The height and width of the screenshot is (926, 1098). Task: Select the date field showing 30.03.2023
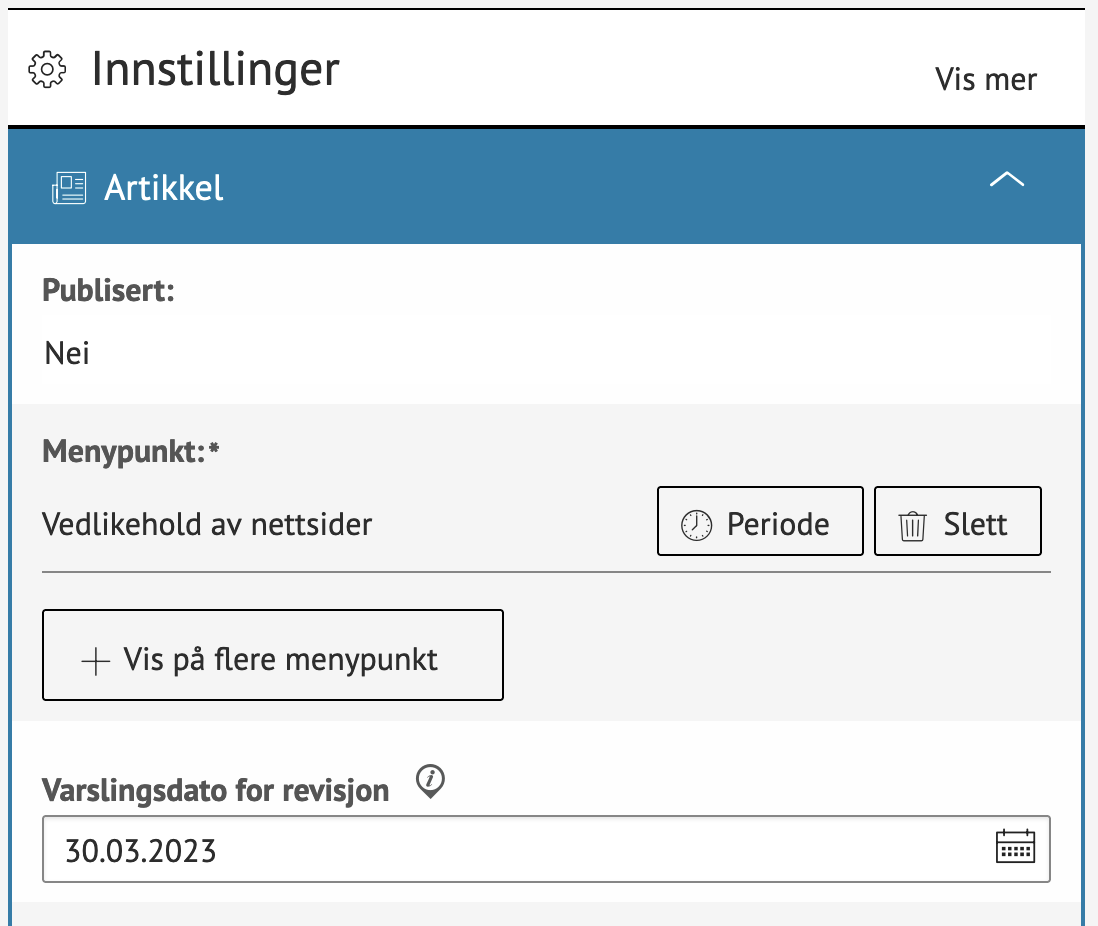pyautogui.click(x=400, y=849)
